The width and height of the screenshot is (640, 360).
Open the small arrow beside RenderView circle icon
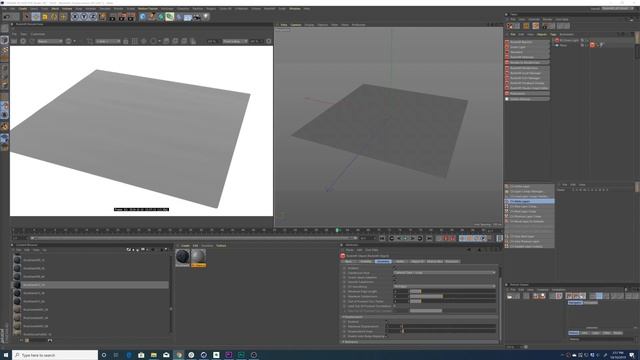pos(75,41)
